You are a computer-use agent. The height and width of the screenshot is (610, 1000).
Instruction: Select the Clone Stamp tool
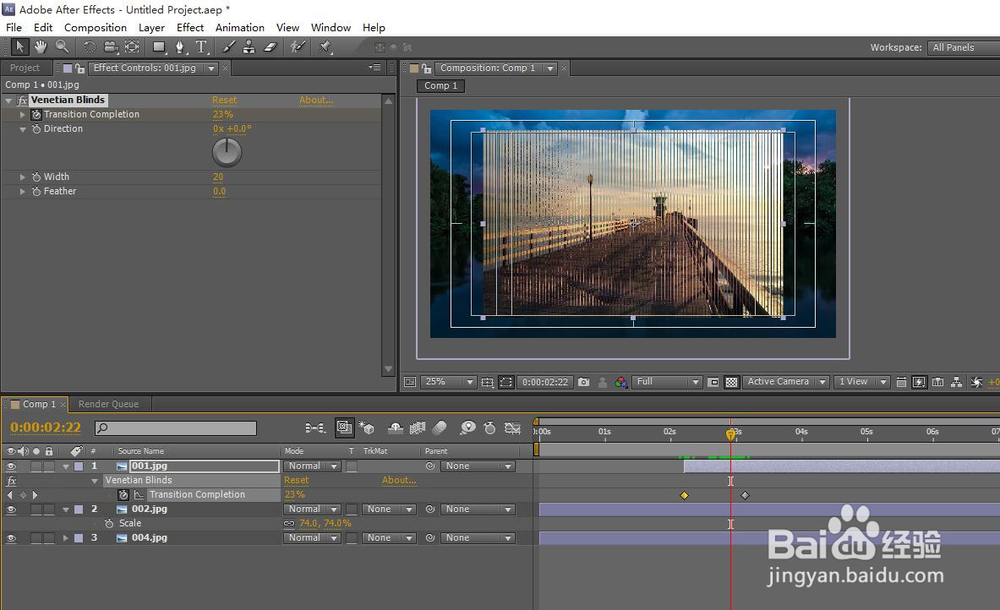coord(249,47)
